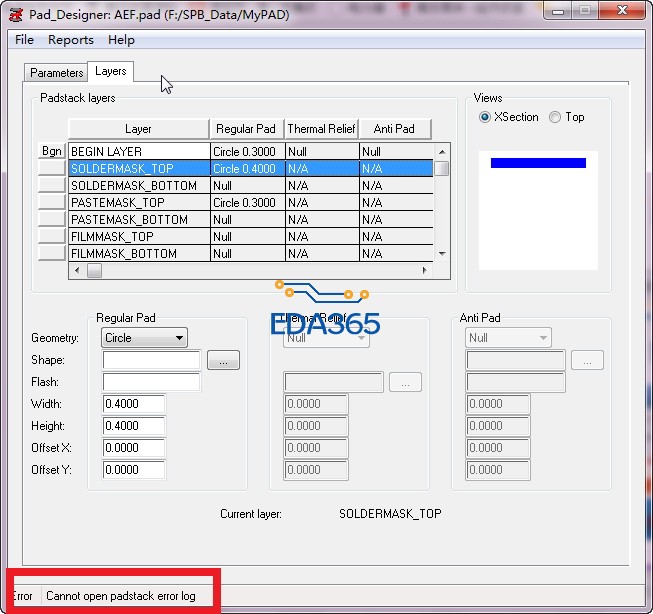Click the row button beside PASTEMASK_TOP
Screen dimensions: 653x614
tap(52, 202)
